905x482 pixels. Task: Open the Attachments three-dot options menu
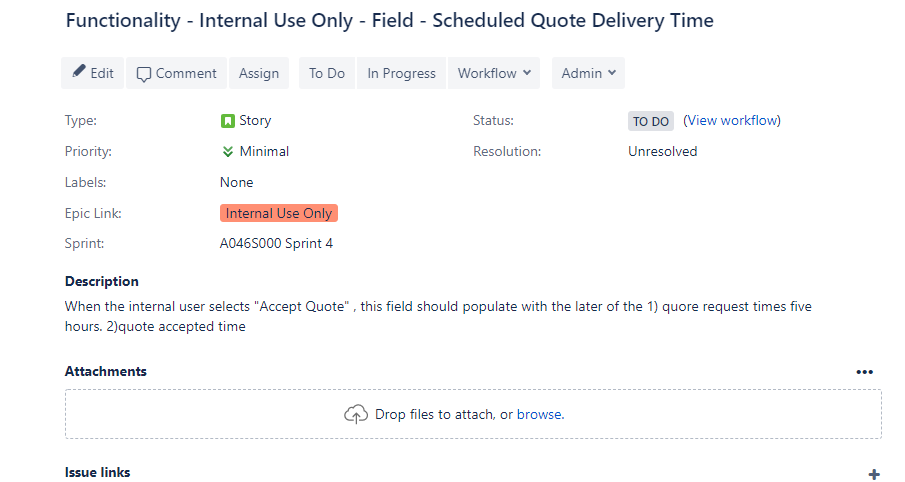pos(864,372)
